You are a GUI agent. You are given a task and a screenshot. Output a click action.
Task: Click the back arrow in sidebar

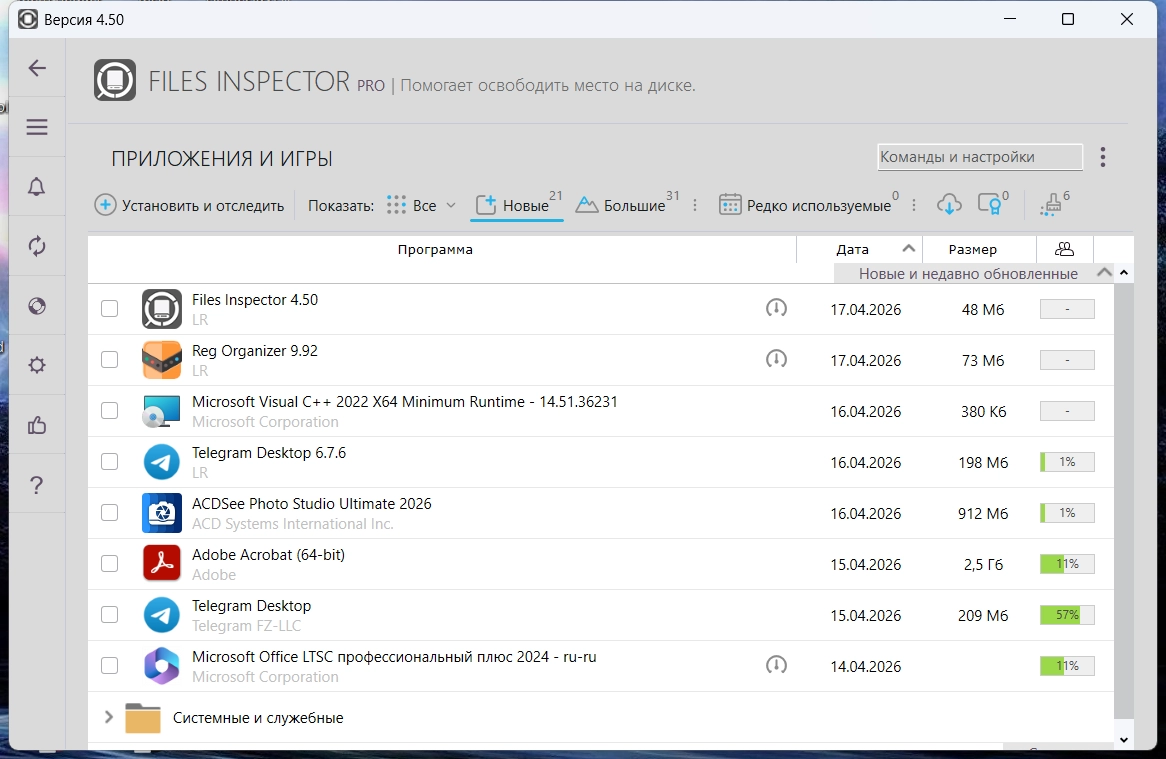[36, 68]
